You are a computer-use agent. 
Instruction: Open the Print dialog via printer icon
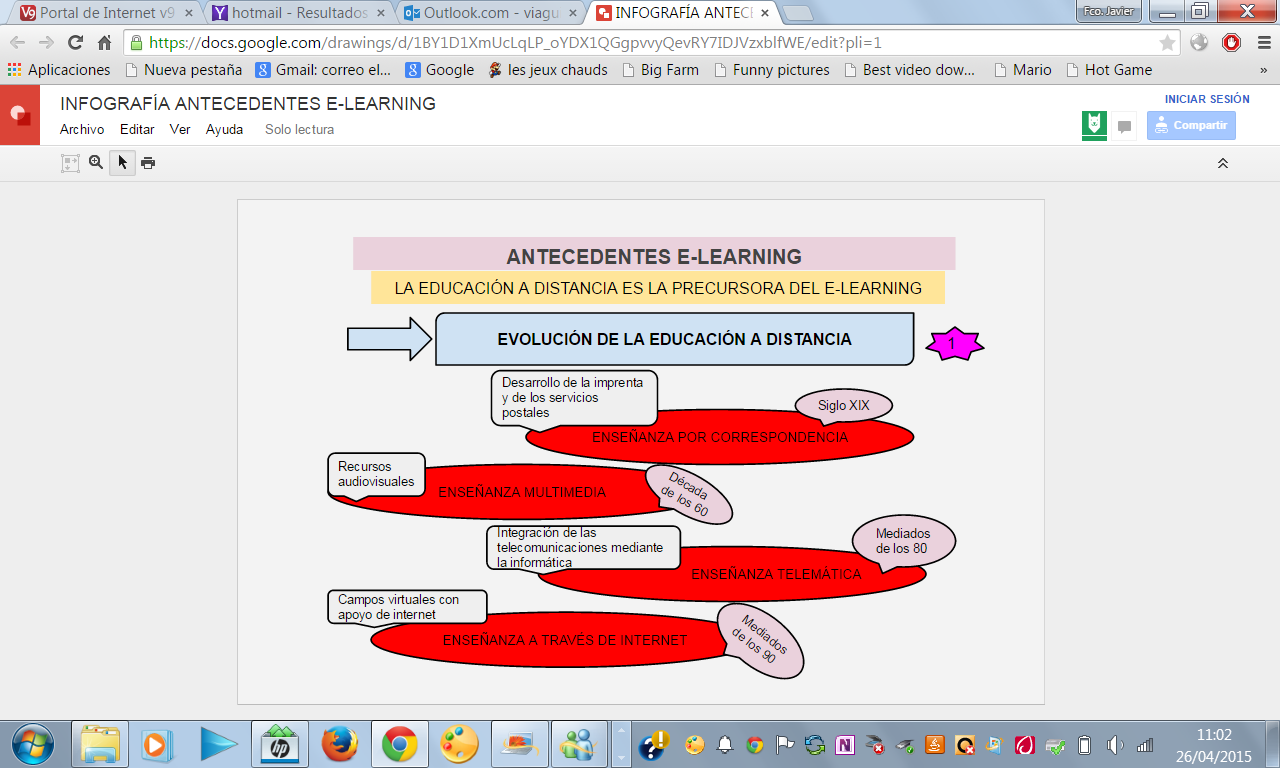pos(147,162)
